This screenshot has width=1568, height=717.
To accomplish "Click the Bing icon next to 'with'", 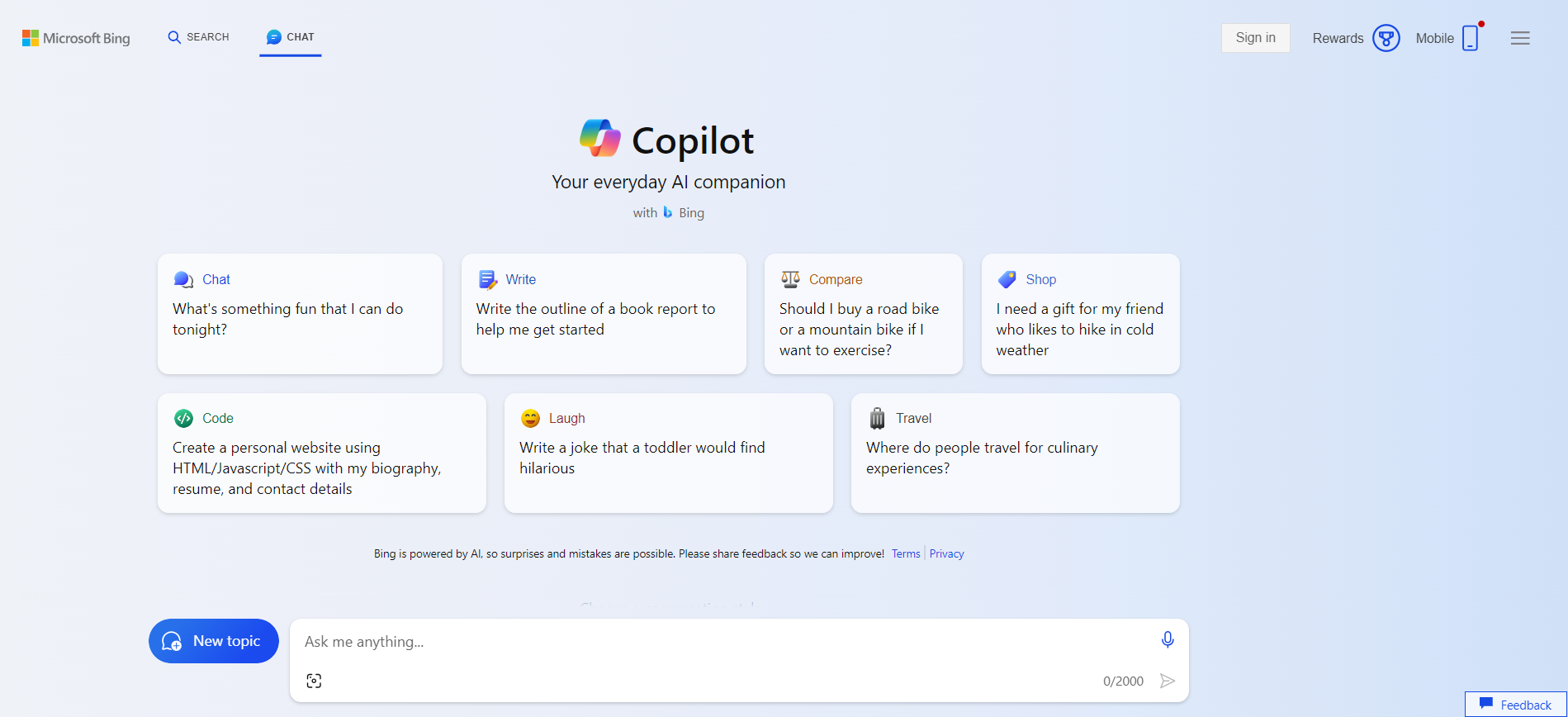I will click(x=667, y=212).
